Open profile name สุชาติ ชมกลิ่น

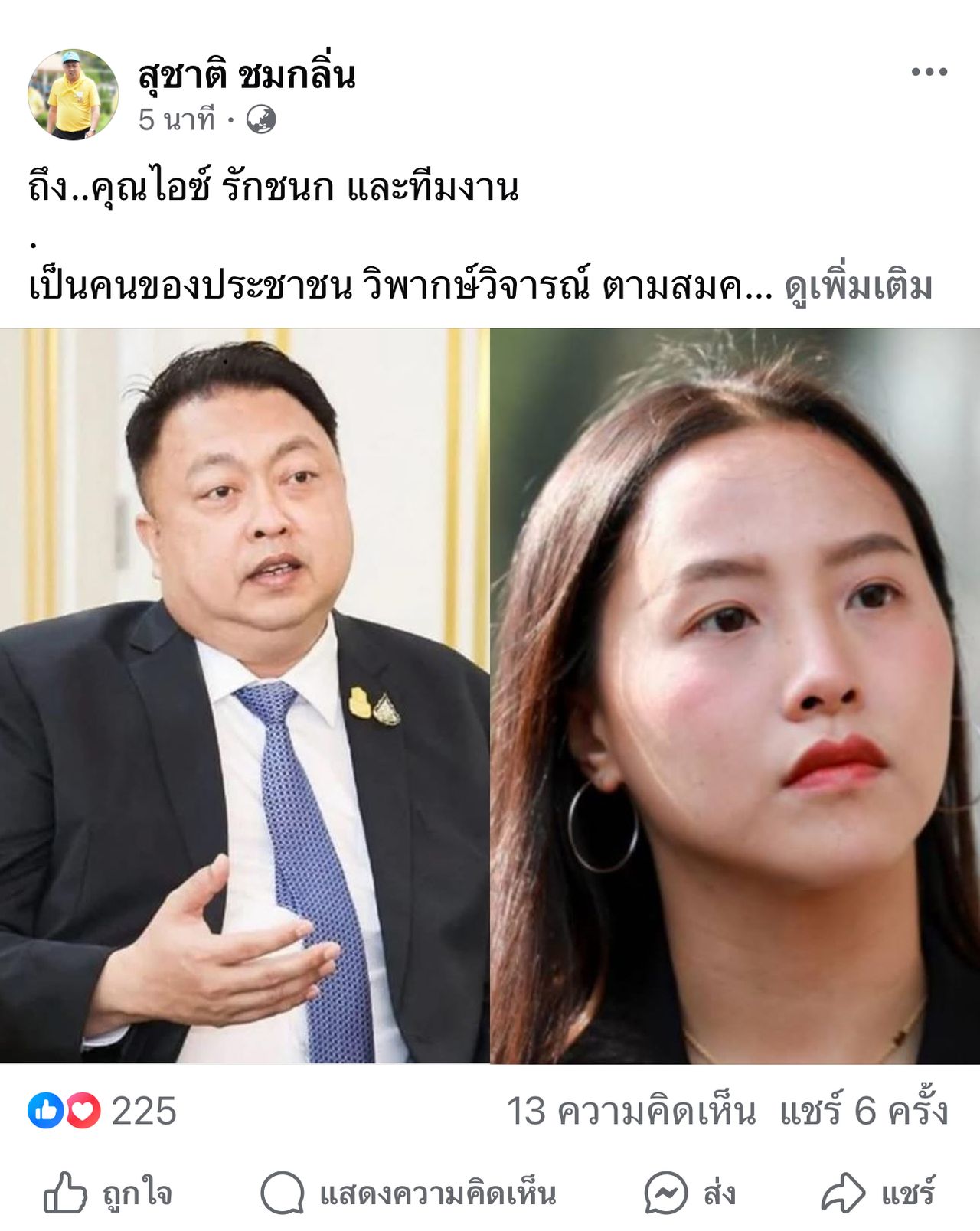pyautogui.click(x=247, y=74)
